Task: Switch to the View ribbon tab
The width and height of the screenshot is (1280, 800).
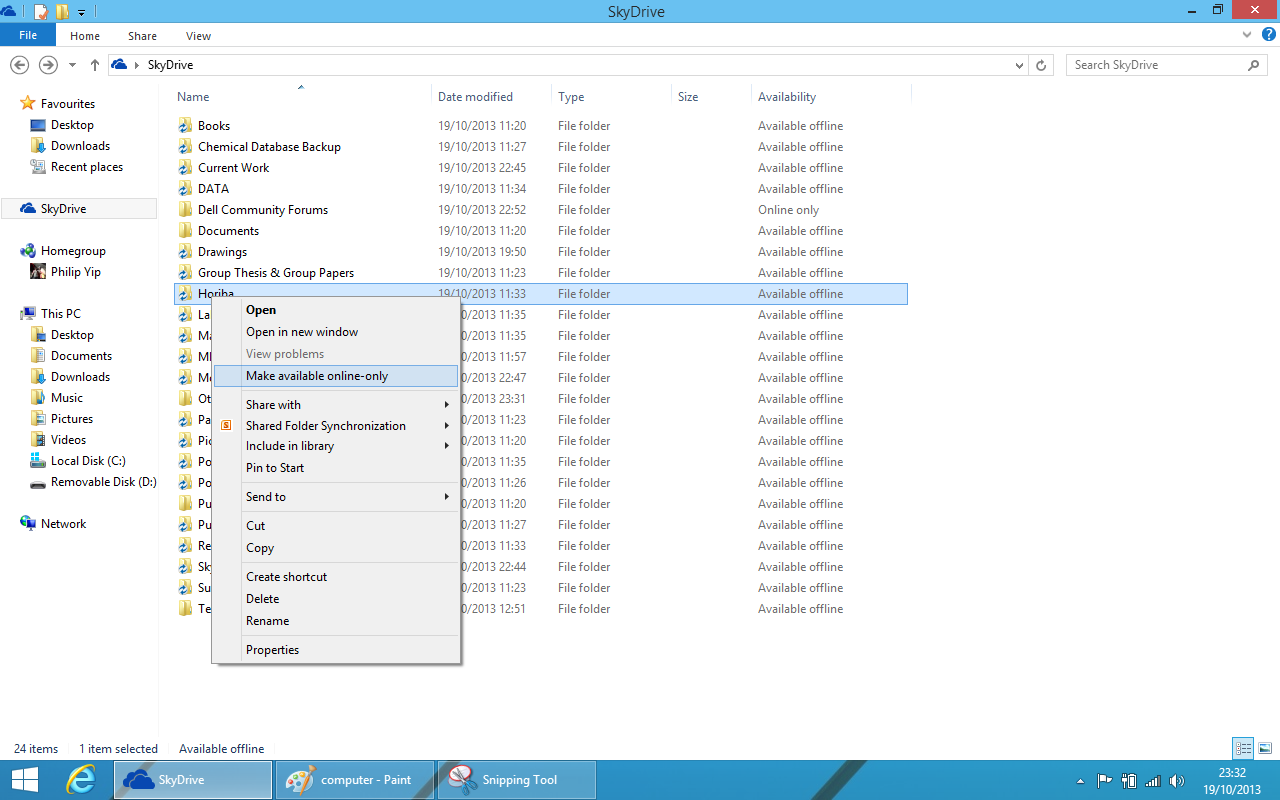Action: (198, 36)
